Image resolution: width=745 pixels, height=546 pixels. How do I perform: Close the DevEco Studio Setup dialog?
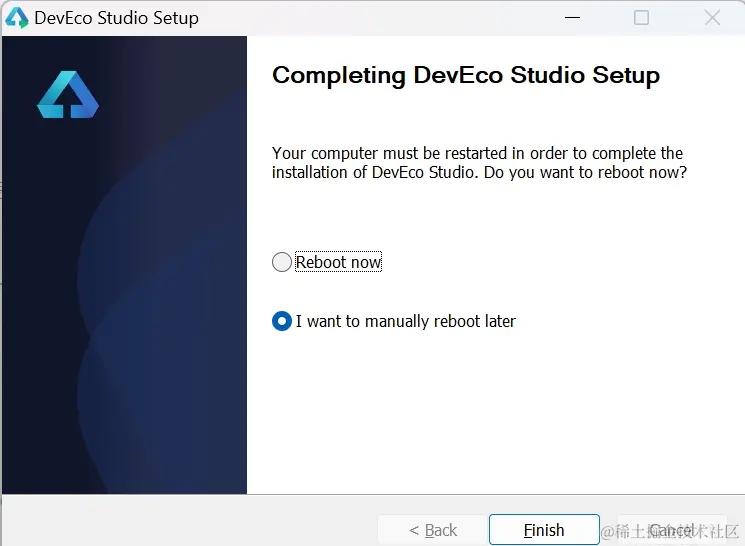[x=712, y=18]
